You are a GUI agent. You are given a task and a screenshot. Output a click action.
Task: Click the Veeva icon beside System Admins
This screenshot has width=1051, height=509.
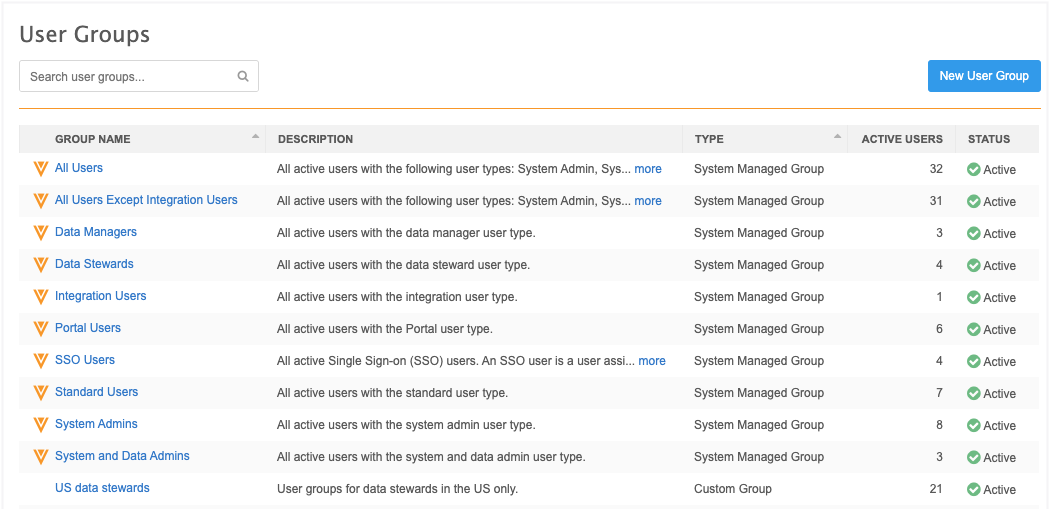point(40,425)
